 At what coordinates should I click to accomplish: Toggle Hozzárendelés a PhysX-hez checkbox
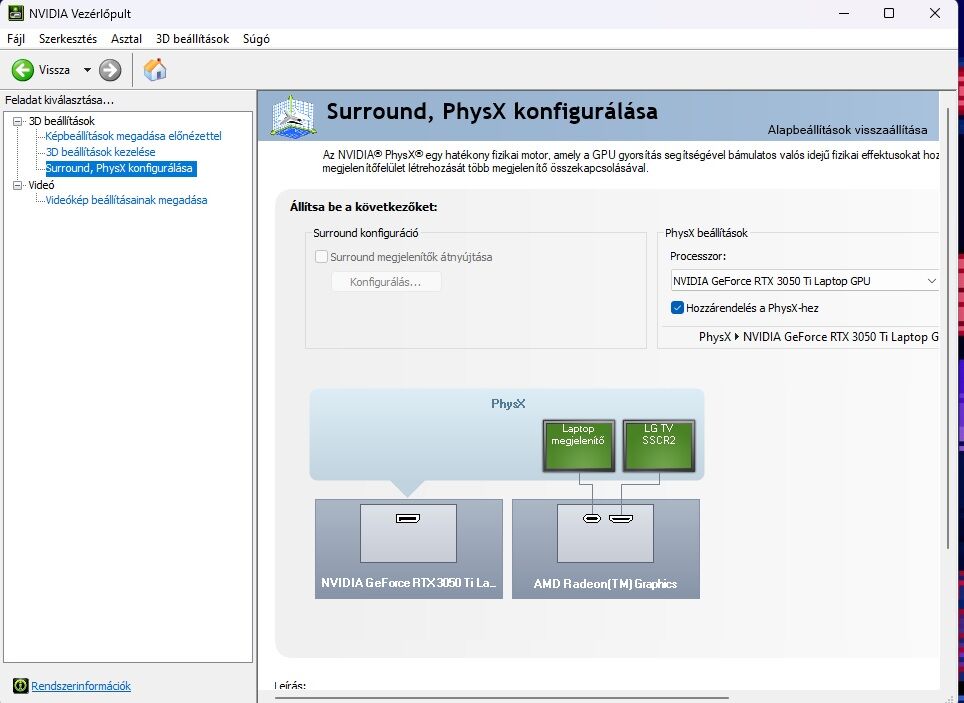click(x=677, y=308)
